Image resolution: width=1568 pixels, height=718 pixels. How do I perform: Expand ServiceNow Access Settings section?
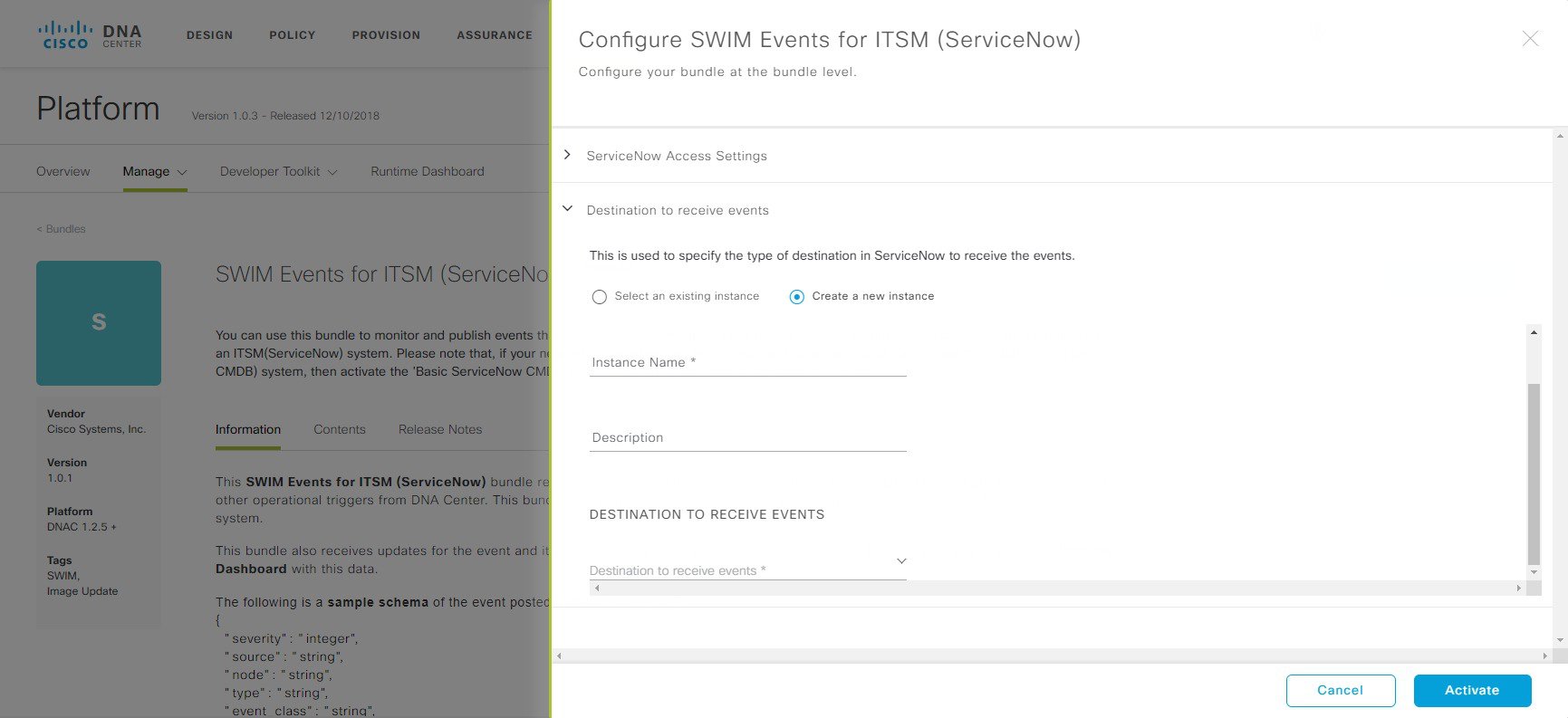coord(567,155)
